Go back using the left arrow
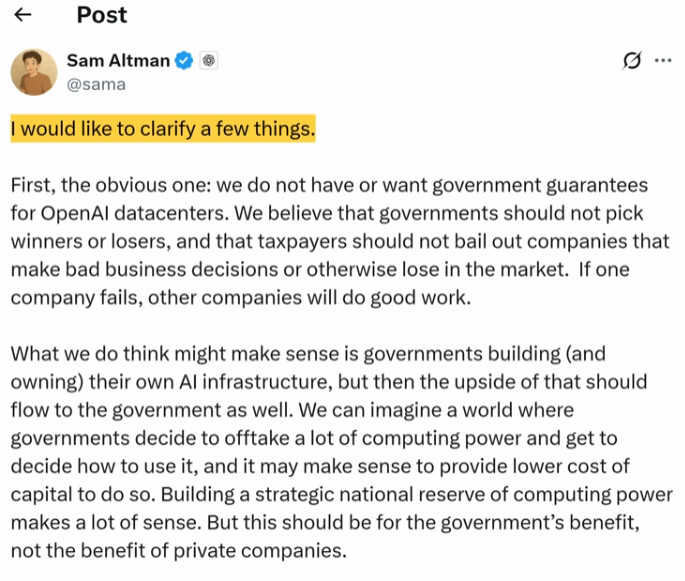Screen dimensions: 685x581 click(x=23, y=15)
